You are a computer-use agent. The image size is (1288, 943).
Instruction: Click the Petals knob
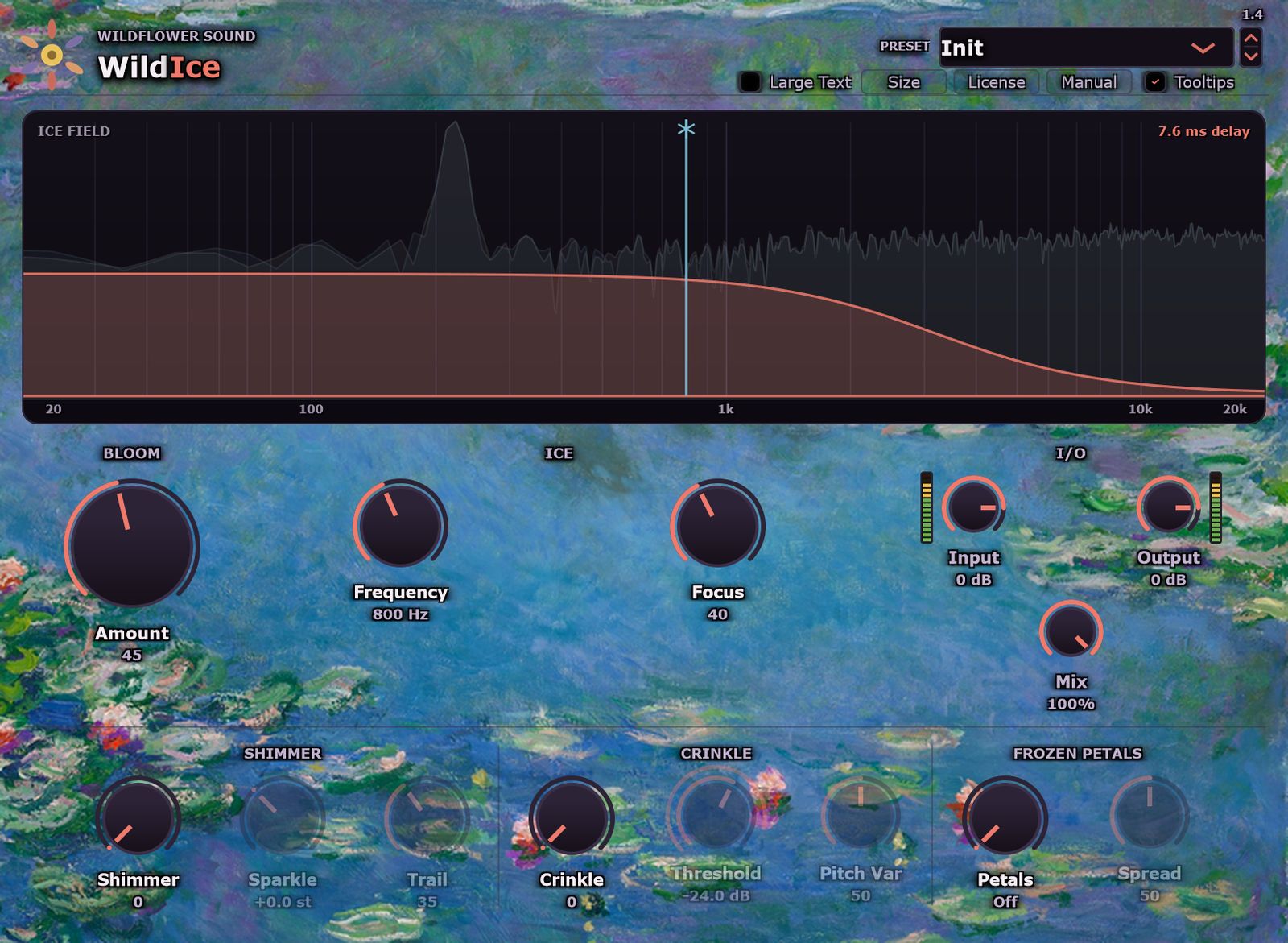pos(1005,817)
